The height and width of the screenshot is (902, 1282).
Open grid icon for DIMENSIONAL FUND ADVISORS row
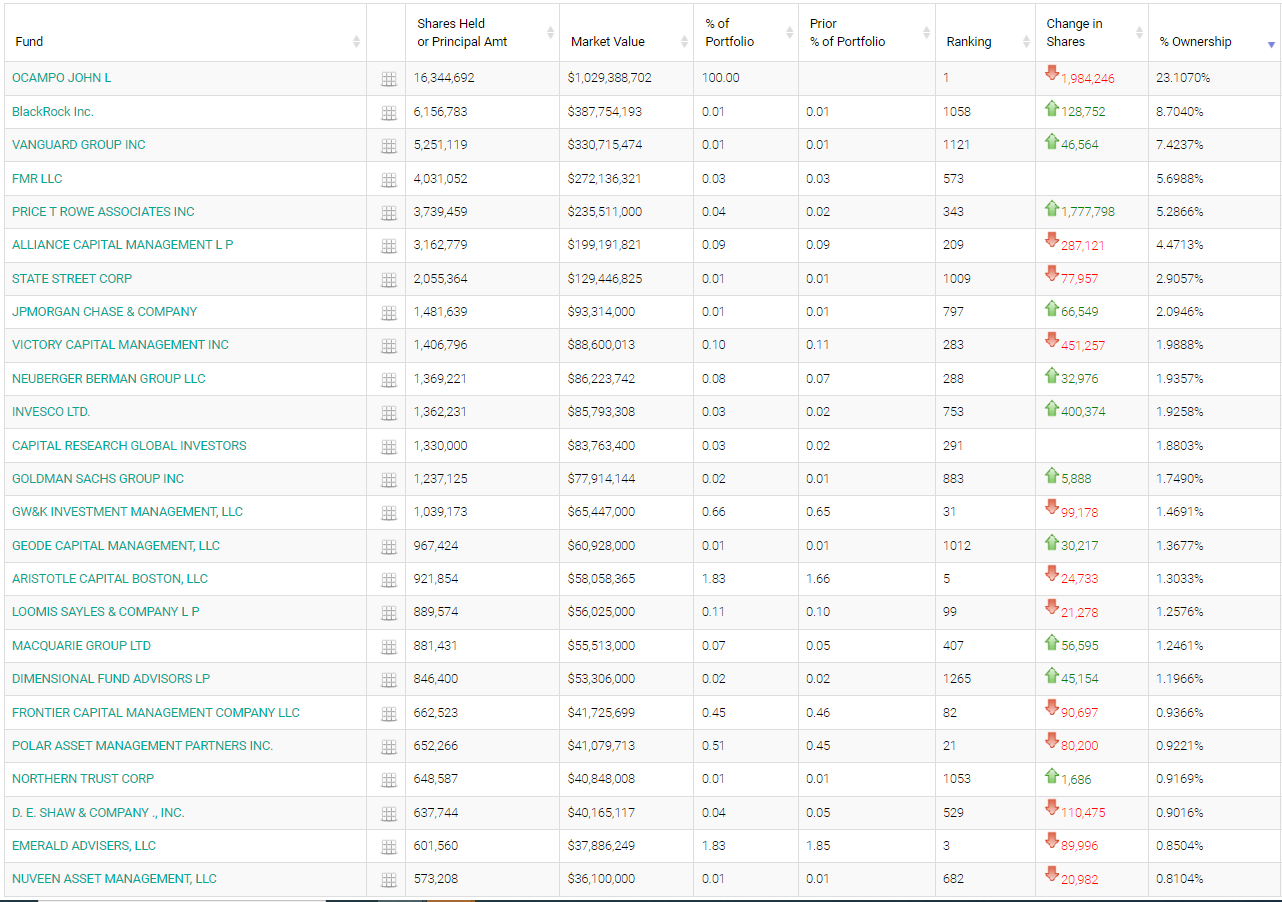(389, 680)
